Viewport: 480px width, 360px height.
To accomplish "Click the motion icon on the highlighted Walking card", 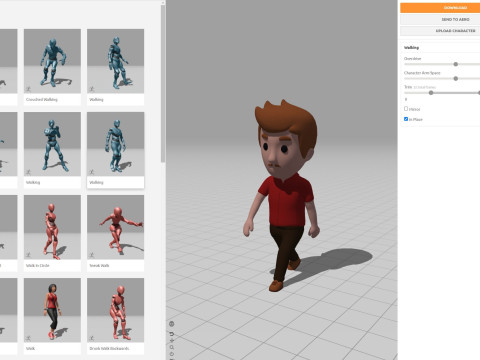I will (92, 172).
